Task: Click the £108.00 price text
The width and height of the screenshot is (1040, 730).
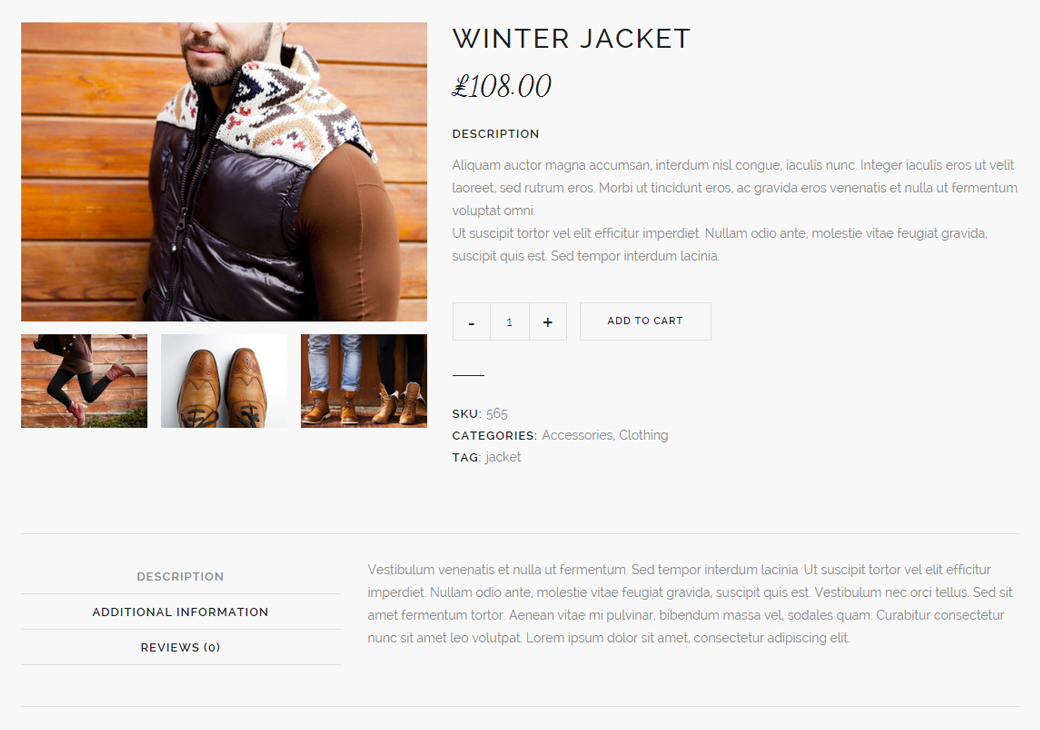Action: [502, 86]
